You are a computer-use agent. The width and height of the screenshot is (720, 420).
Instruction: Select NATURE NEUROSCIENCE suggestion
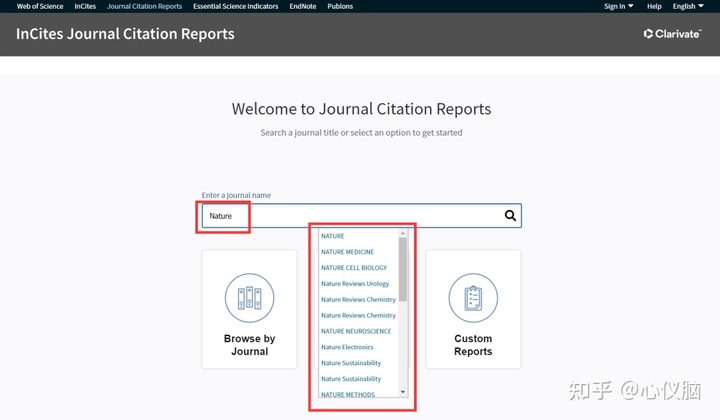(x=356, y=331)
